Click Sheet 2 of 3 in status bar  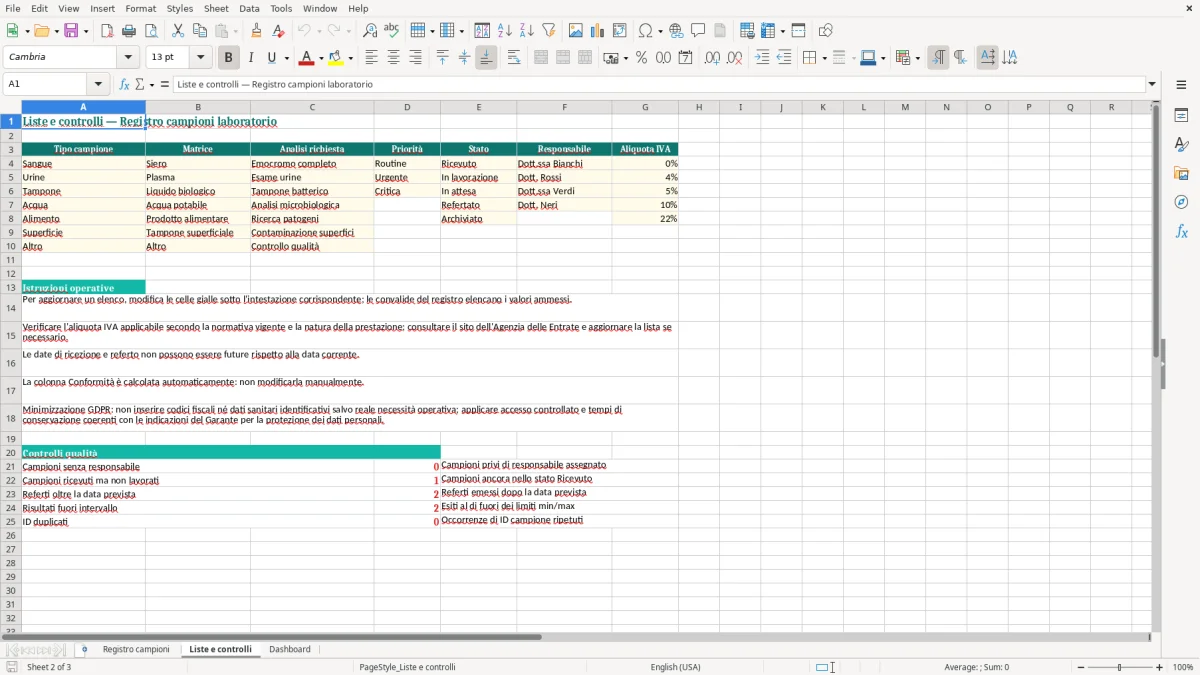click(49, 667)
